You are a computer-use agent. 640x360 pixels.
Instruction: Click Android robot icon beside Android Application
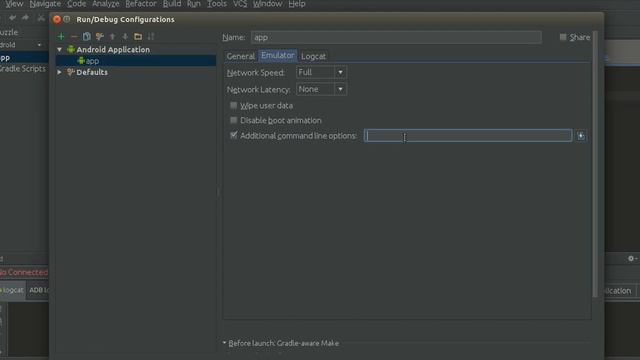[71, 49]
